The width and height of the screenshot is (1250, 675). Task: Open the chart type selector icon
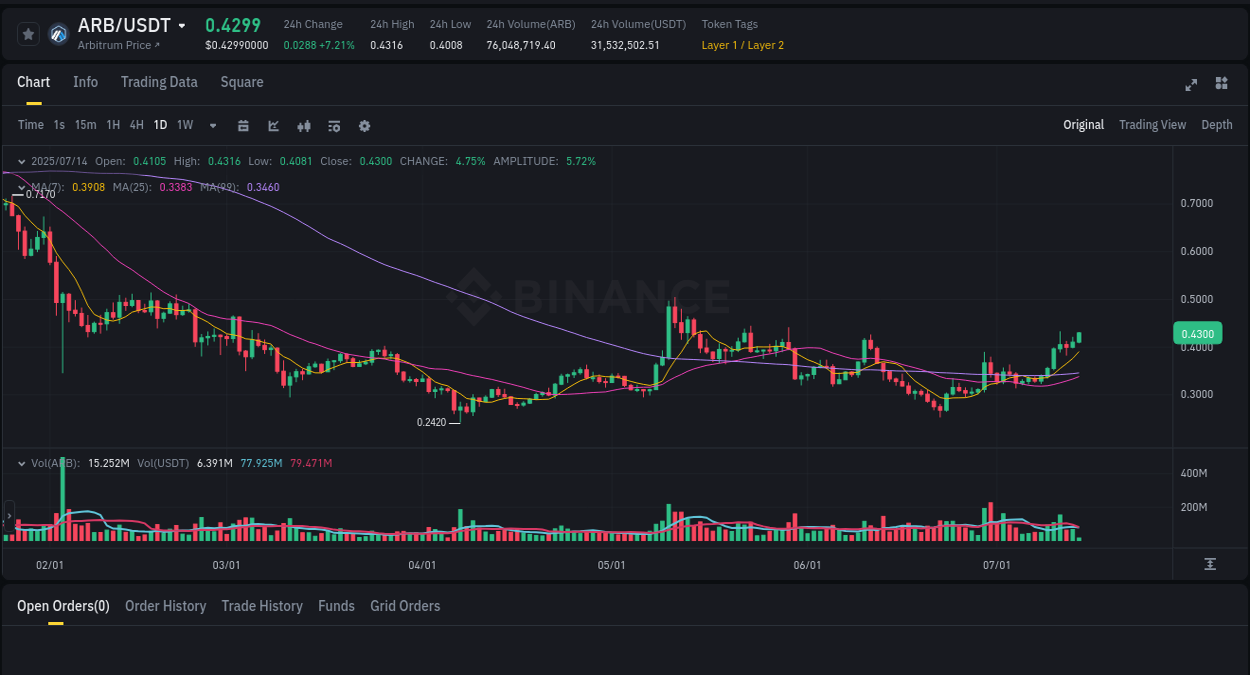point(243,125)
